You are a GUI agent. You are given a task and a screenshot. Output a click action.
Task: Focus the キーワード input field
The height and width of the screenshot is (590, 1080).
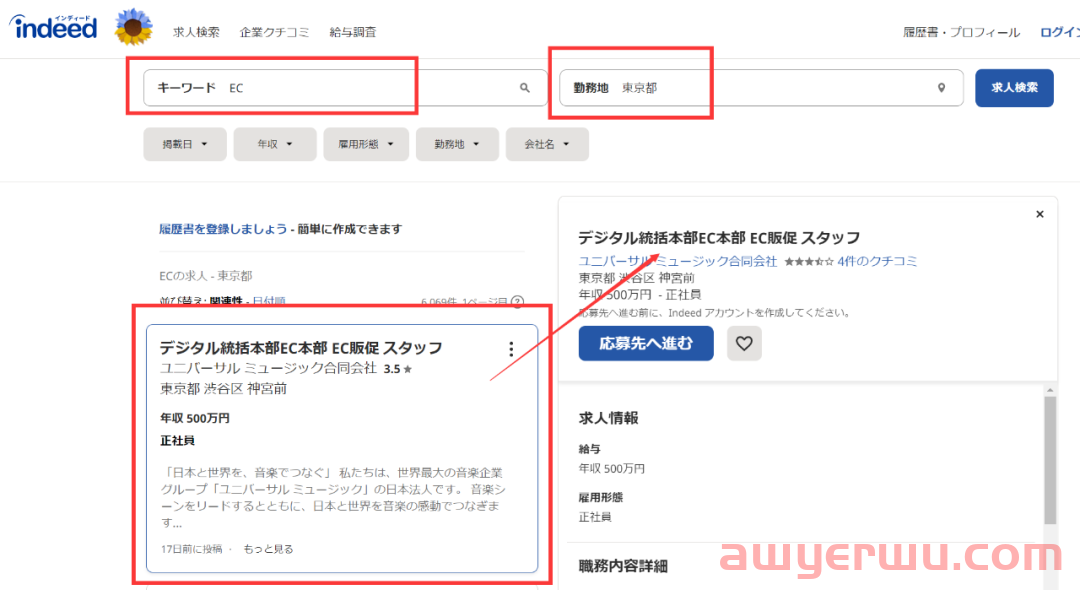point(346,88)
